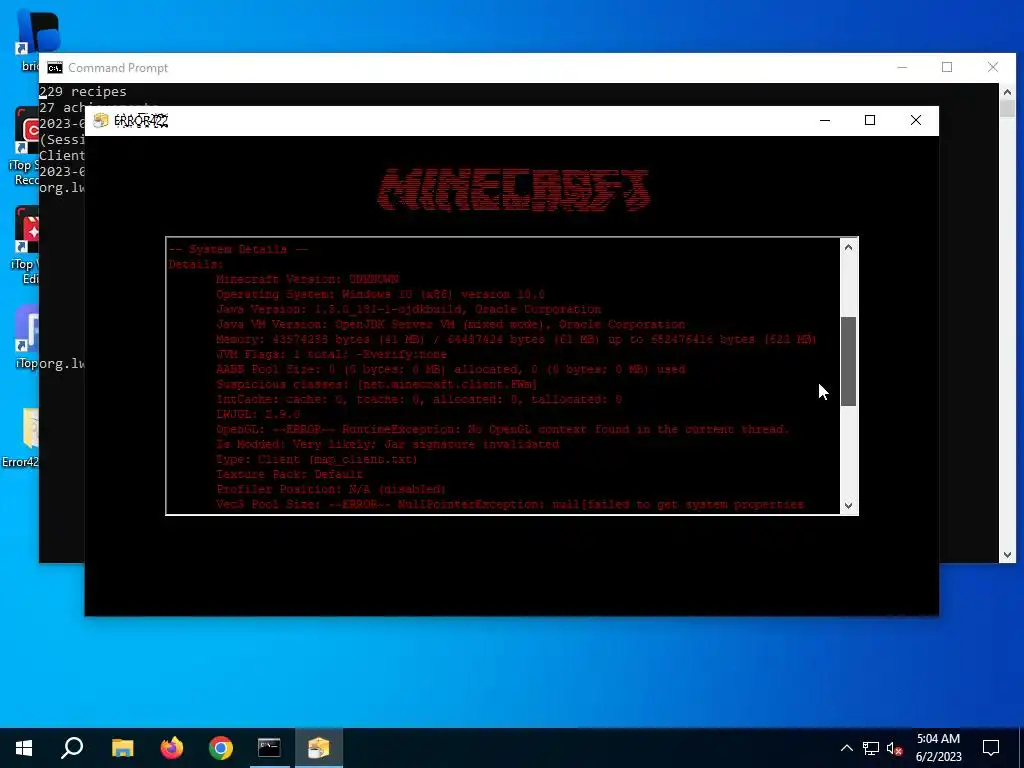Image resolution: width=1024 pixels, height=768 pixels.
Task: Minimize the ERROR422 window
Action: pyautogui.click(x=825, y=120)
